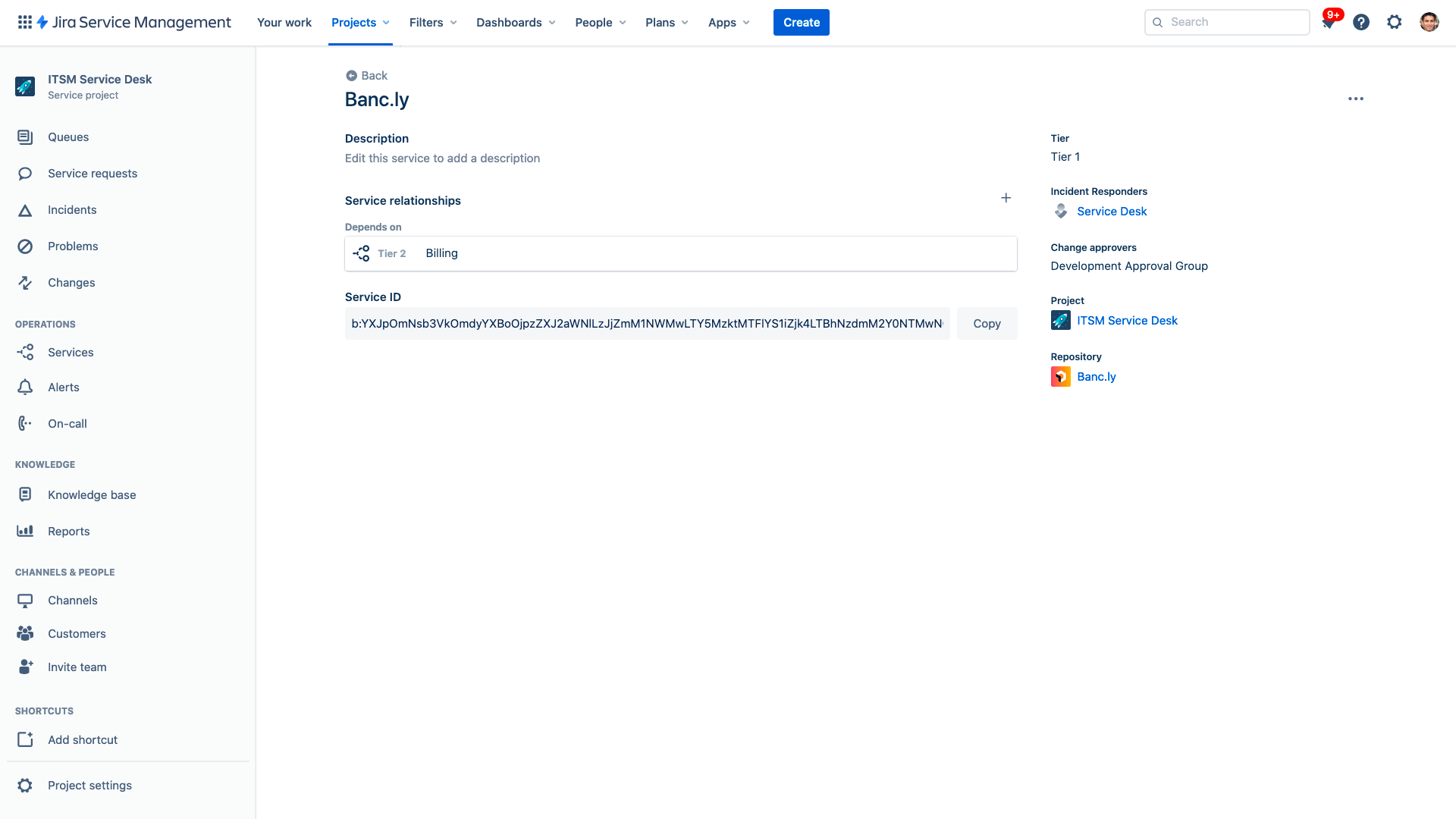This screenshot has height=819, width=1456.
Task: Open the three-dot options menu
Action: point(1356,98)
